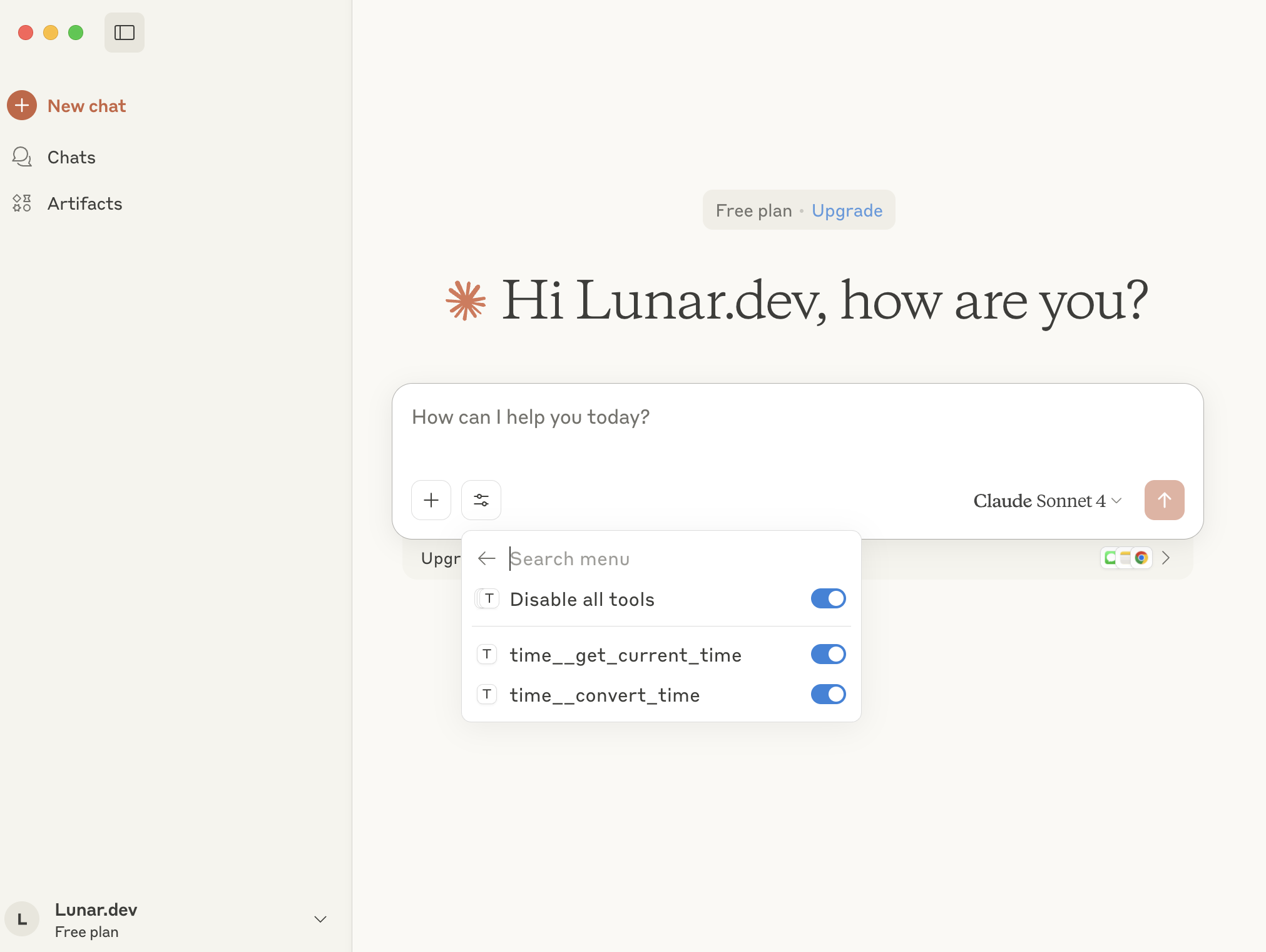
Task: Click the Free plan badge text
Action: [754, 210]
